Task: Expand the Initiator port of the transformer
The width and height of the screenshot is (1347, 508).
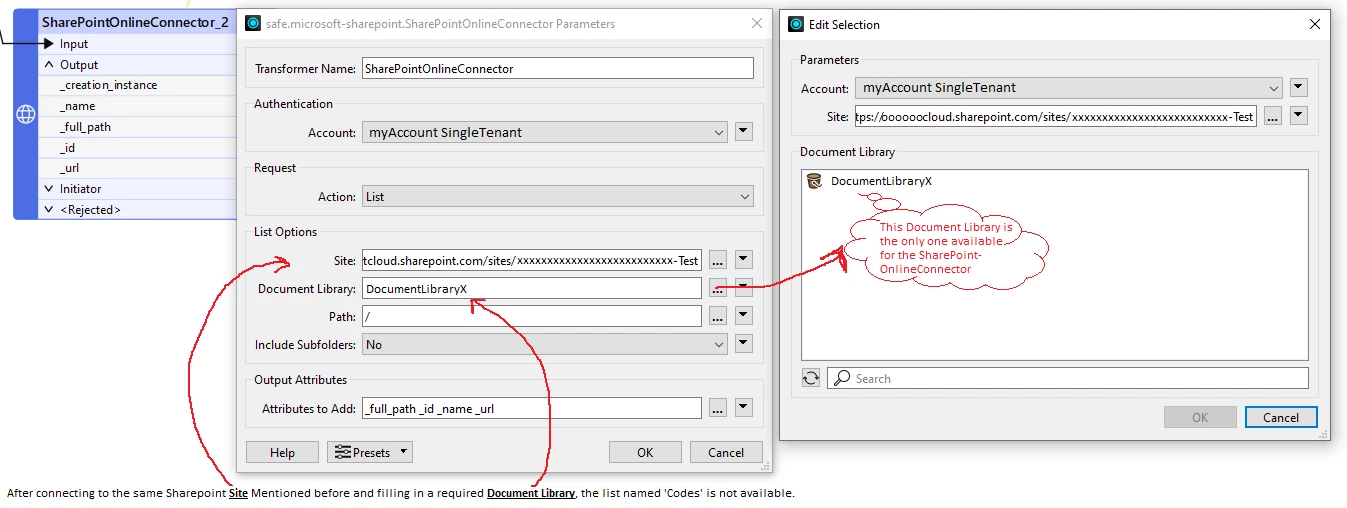Action: click(49, 189)
